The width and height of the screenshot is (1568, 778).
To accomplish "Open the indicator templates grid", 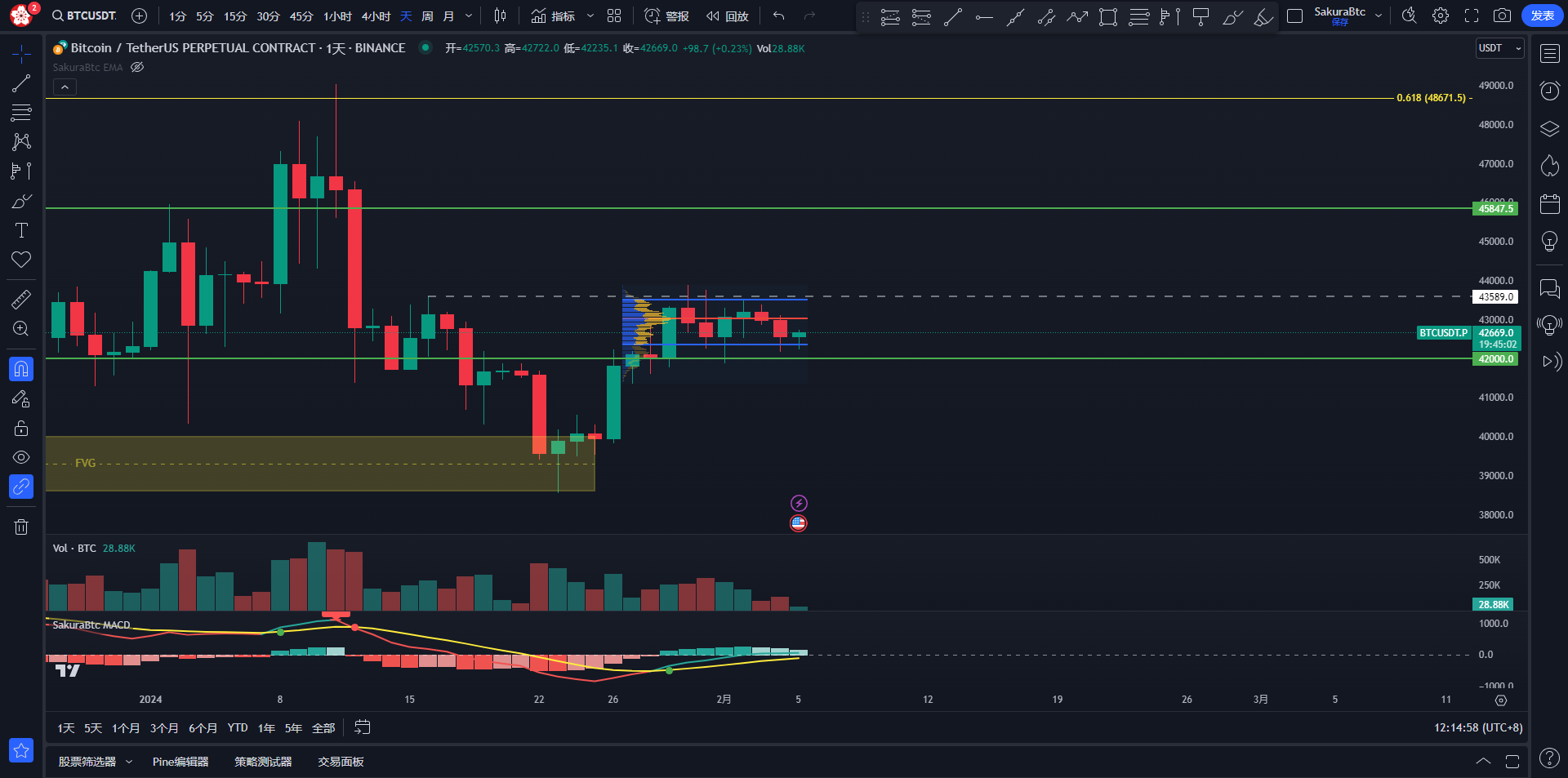I will pos(614,16).
